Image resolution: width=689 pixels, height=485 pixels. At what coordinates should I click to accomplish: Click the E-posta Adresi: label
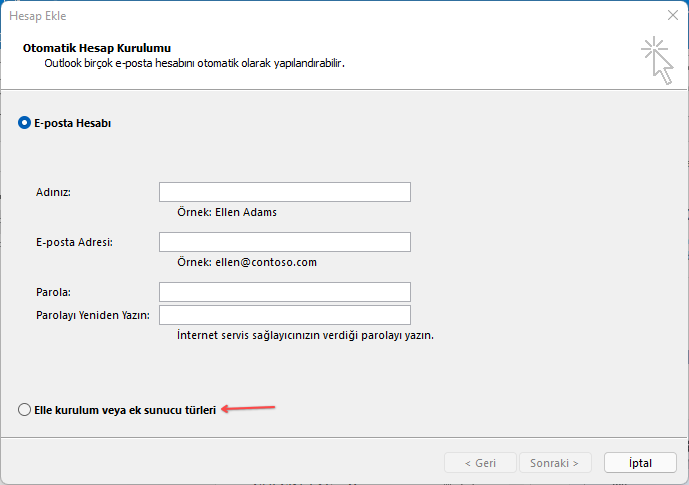click(74, 242)
